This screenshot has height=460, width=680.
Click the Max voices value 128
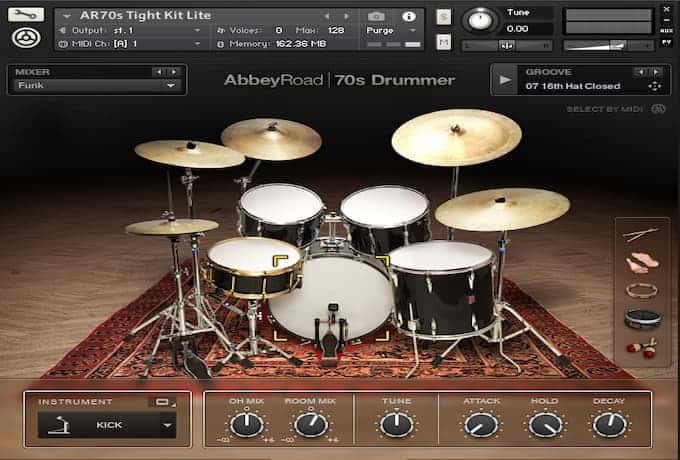tap(336, 30)
